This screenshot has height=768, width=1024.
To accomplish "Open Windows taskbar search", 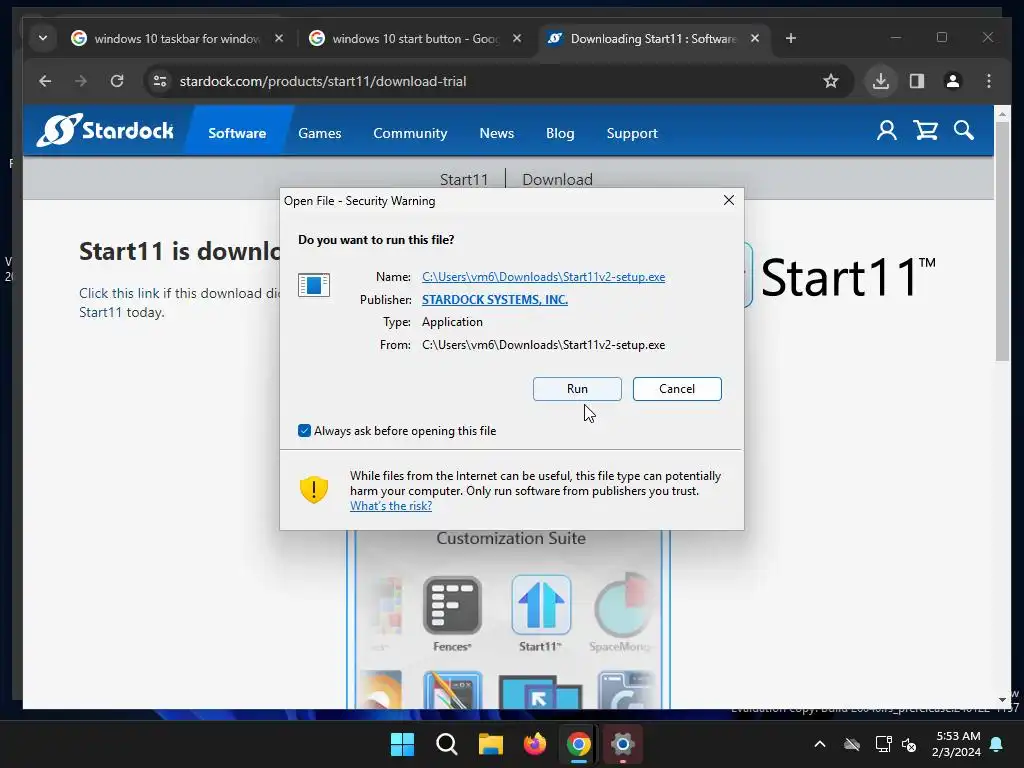I will (447, 744).
